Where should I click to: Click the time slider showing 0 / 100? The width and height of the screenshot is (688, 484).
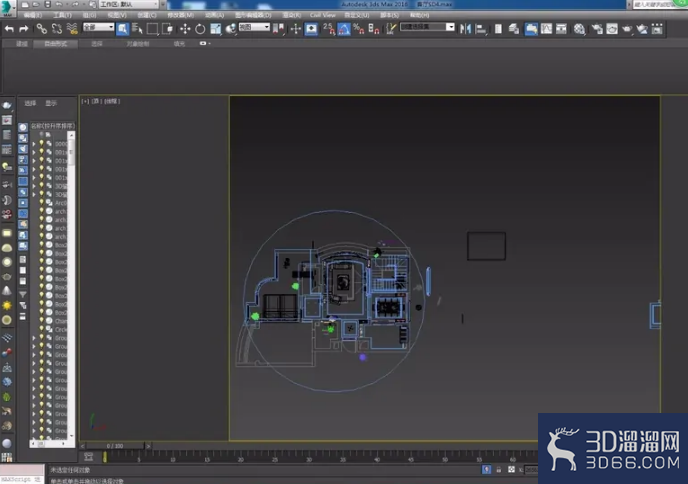tap(115, 446)
